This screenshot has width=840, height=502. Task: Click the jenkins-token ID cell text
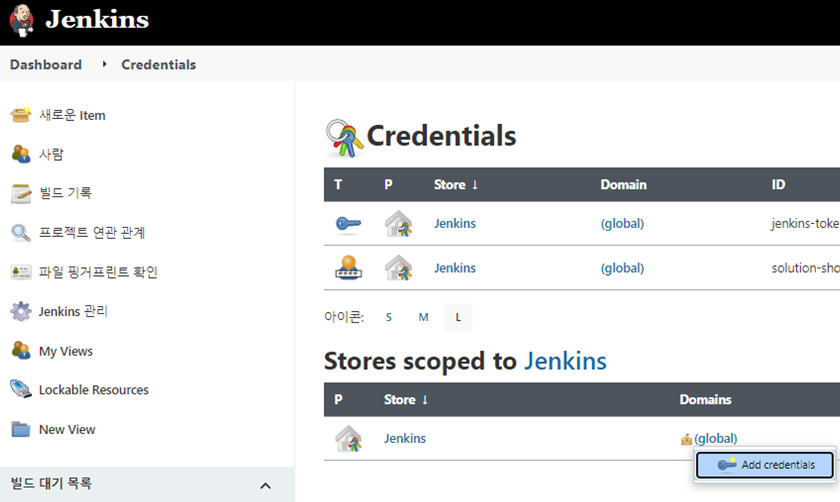coord(805,223)
